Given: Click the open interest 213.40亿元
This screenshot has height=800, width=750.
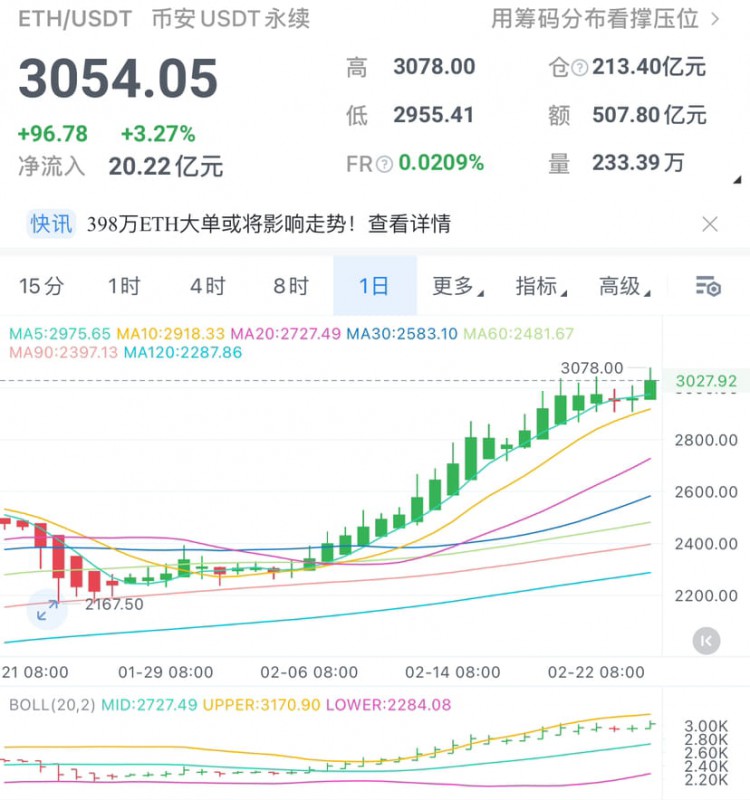Looking at the screenshot, I should point(649,67).
